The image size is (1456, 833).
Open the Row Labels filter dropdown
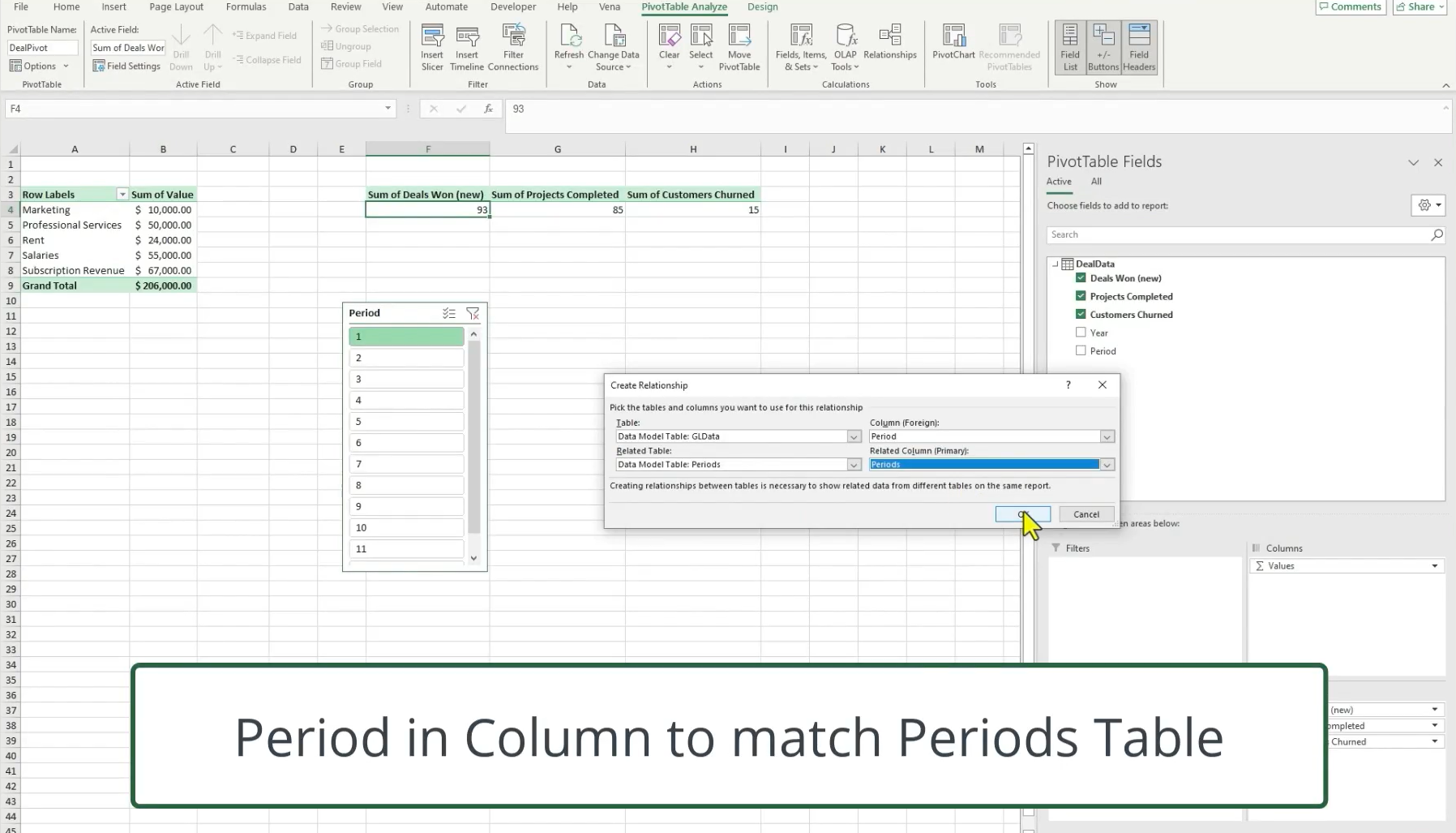pyautogui.click(x=122, y=194)
